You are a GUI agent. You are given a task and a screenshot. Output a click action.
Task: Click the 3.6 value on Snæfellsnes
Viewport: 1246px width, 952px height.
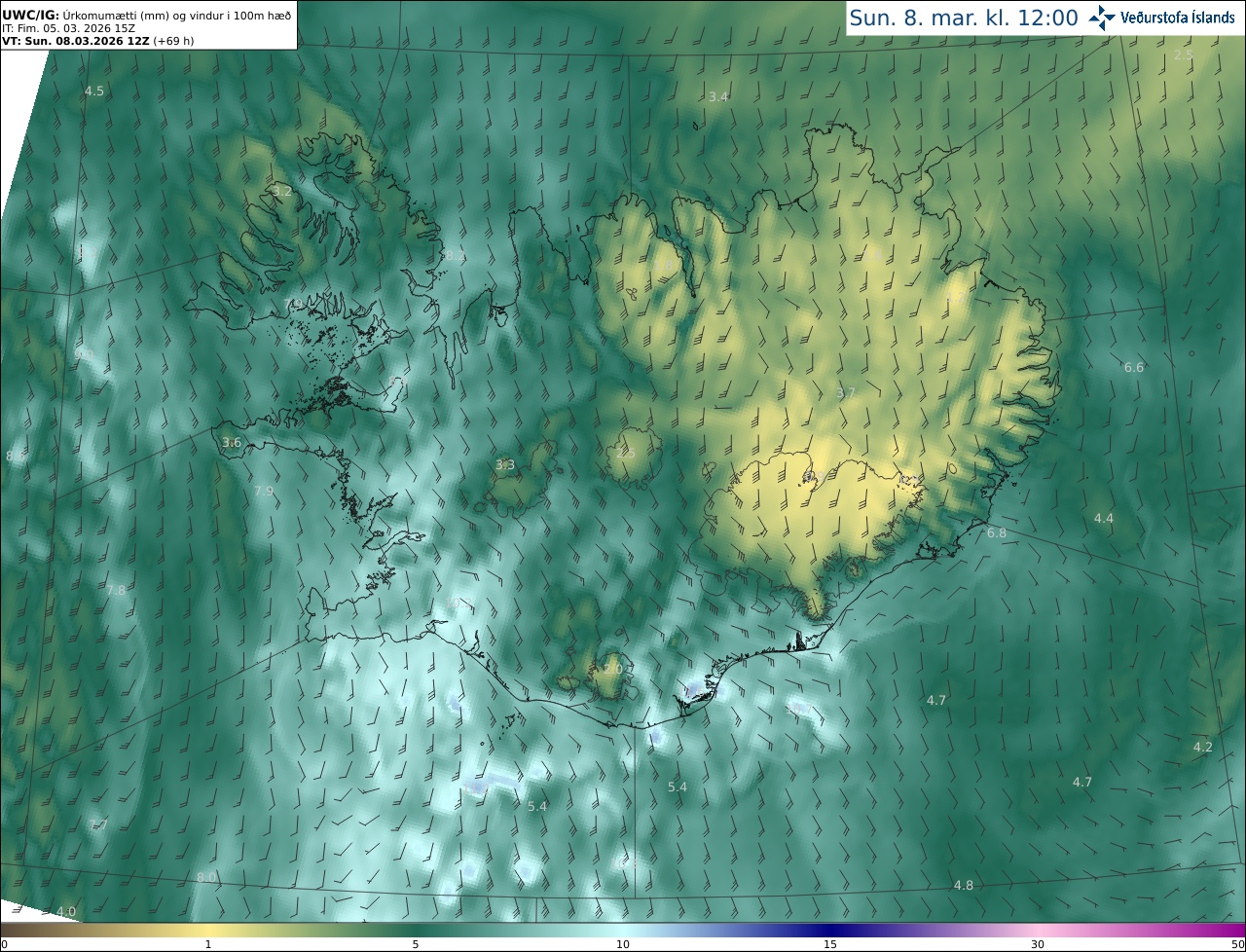232,442
